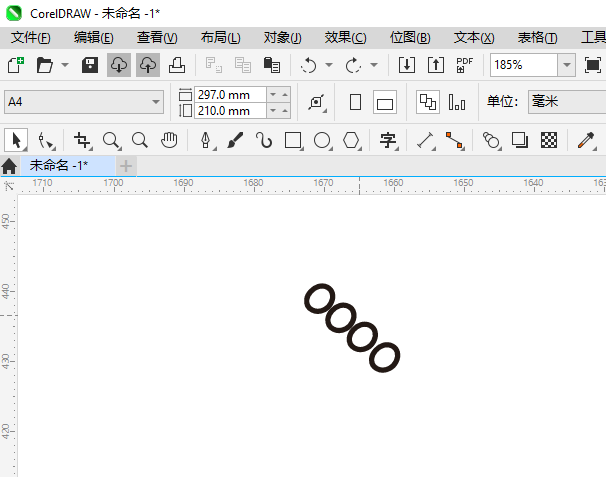The height and width of the screenshot is (477, 606).
Task: Select the Ellipse tool
Action: (323, 140)
